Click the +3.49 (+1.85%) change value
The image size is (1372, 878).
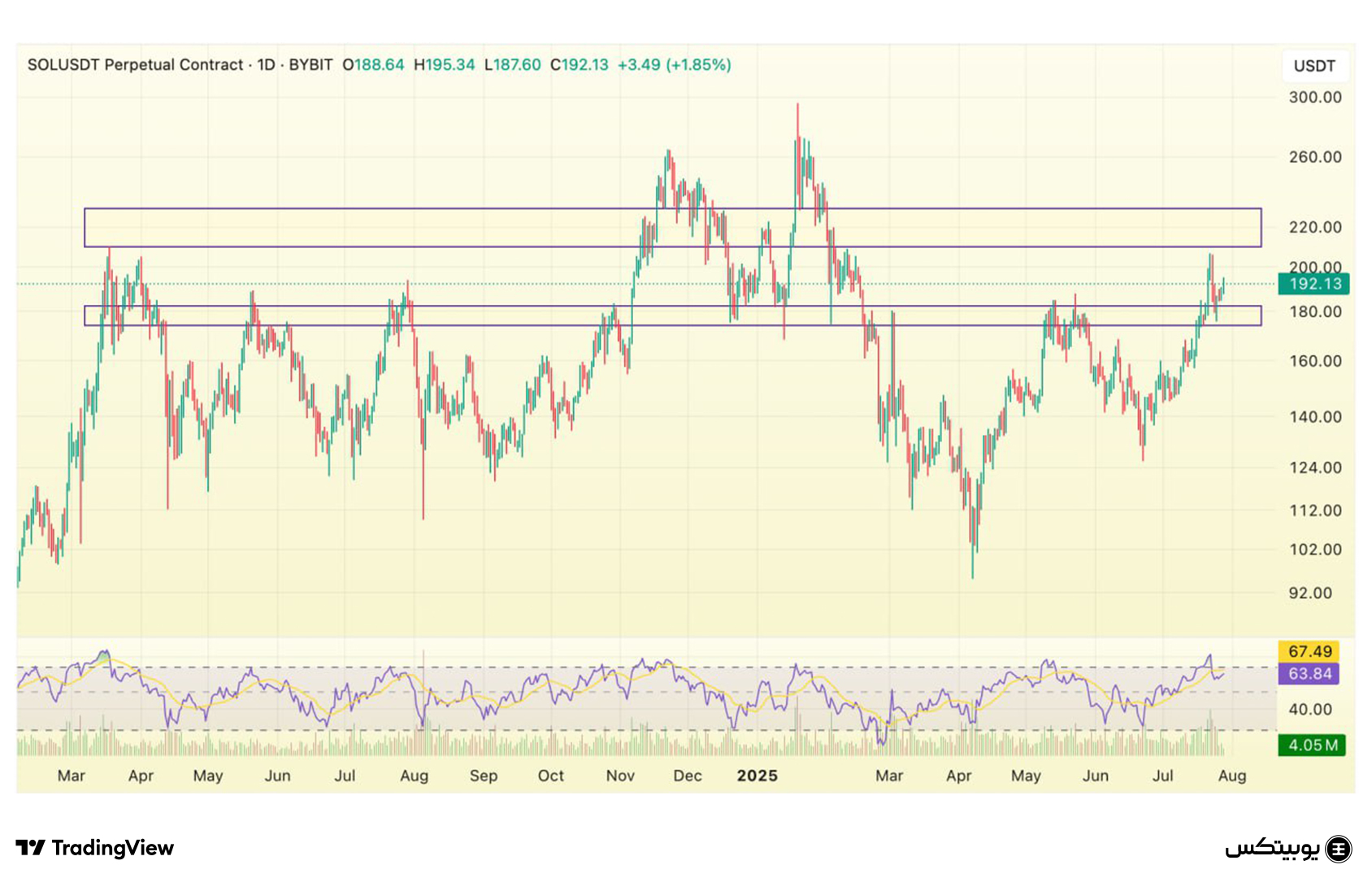click(674, 65)
